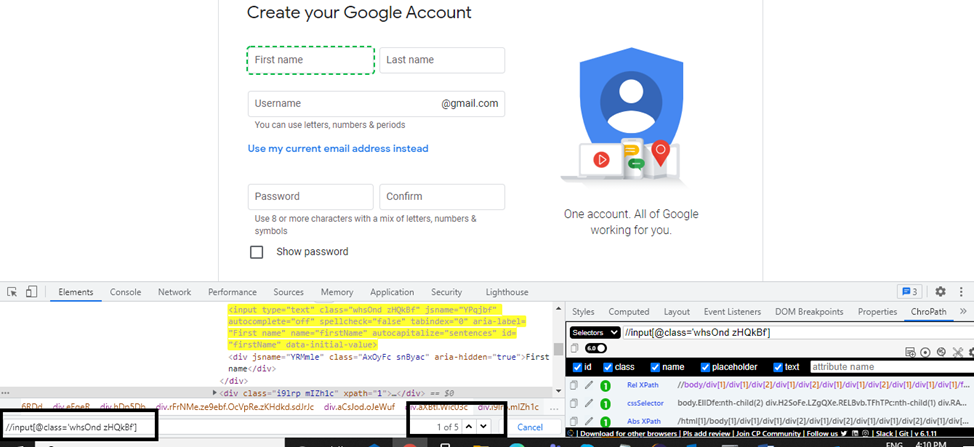Check the Show password checkbox
This screenshot has height=447, width=974.
coord(256,252)
